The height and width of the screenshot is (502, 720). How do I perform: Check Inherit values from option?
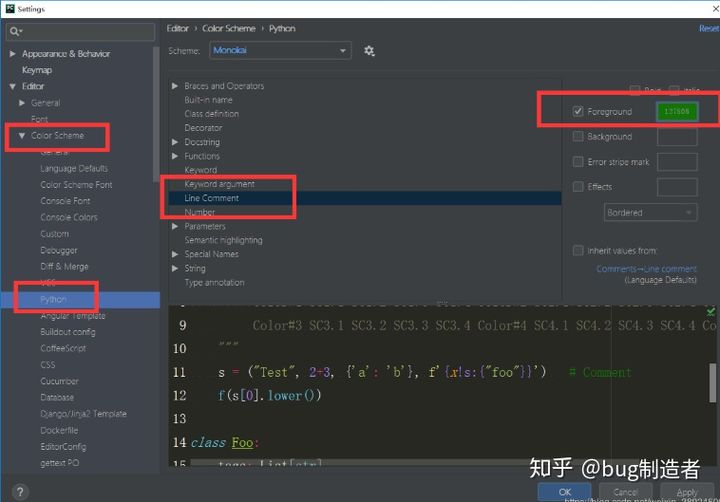point(578,250)
